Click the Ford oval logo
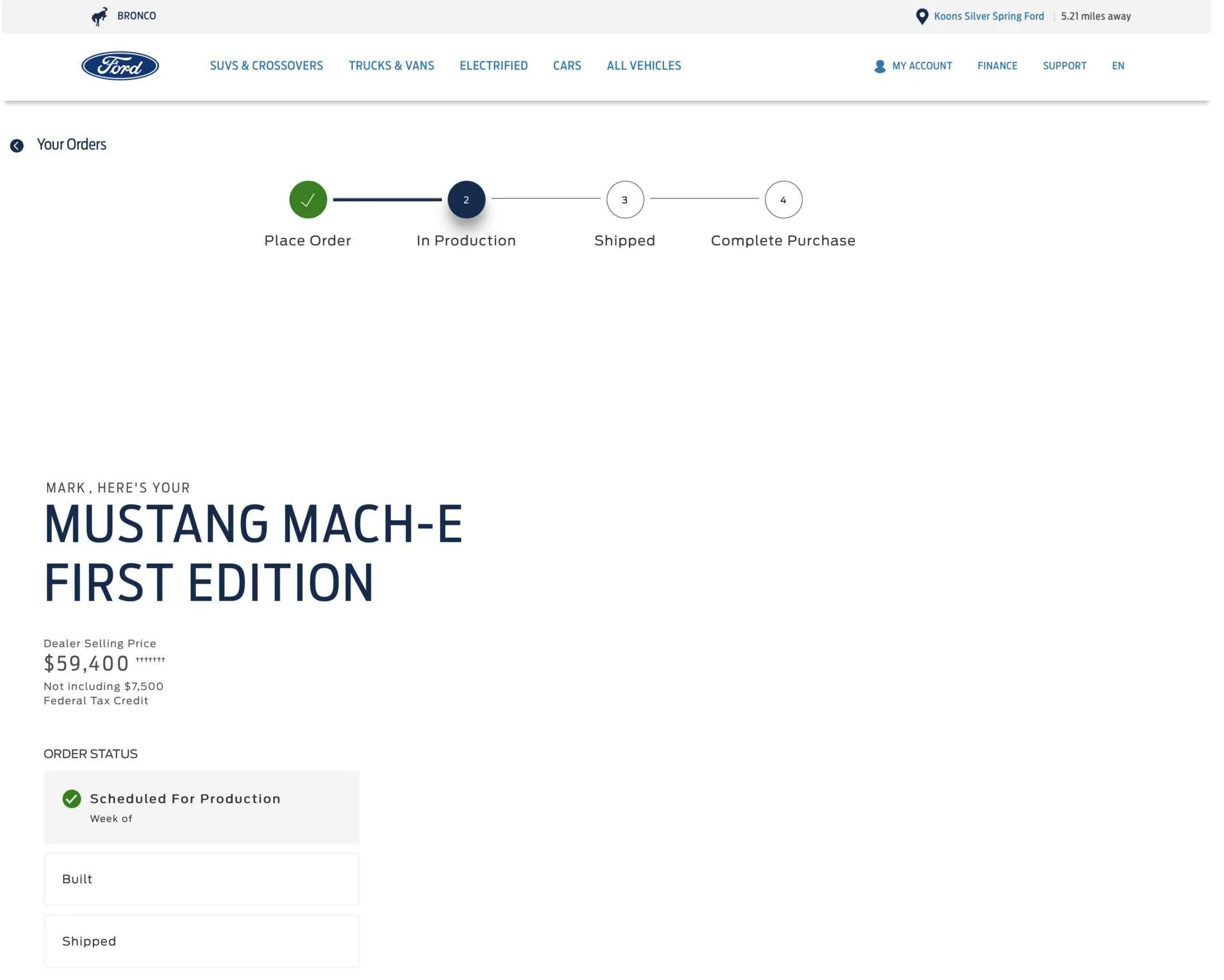The width and height of the screenshot is (1224, 980). tap(120, 66)
